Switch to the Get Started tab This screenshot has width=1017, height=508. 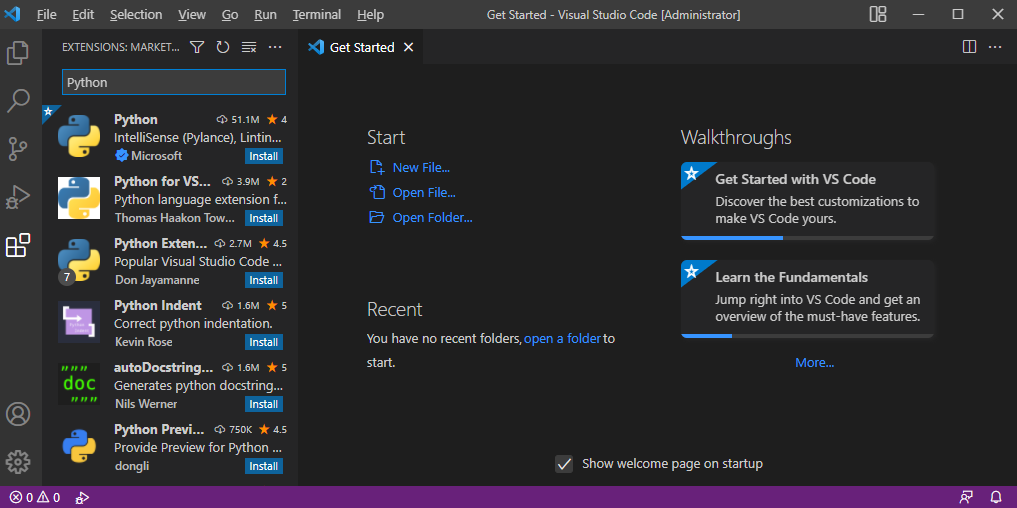click(x=361, y=47)
